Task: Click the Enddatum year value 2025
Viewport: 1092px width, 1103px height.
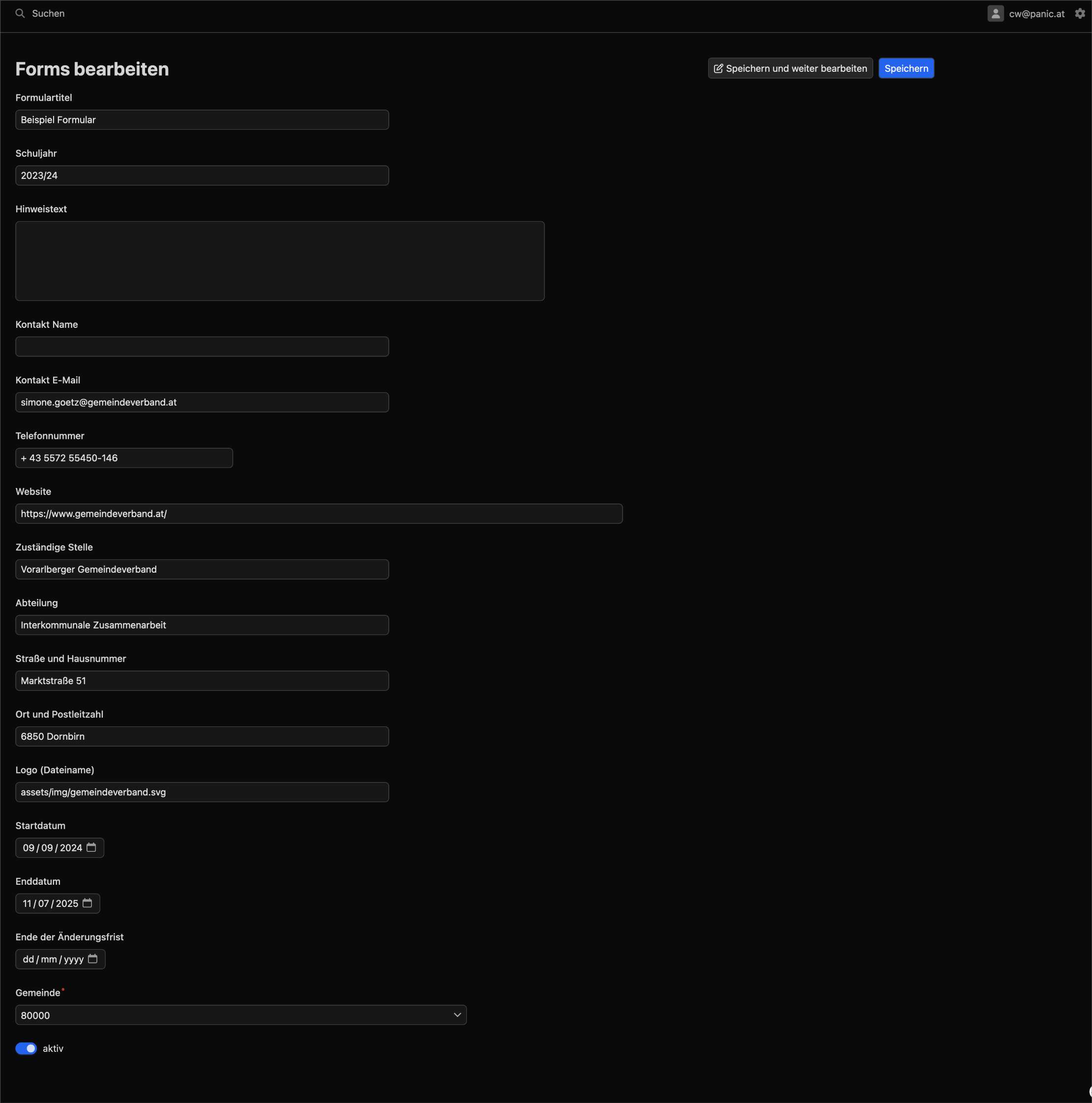Action: click(x=67, y=903)
